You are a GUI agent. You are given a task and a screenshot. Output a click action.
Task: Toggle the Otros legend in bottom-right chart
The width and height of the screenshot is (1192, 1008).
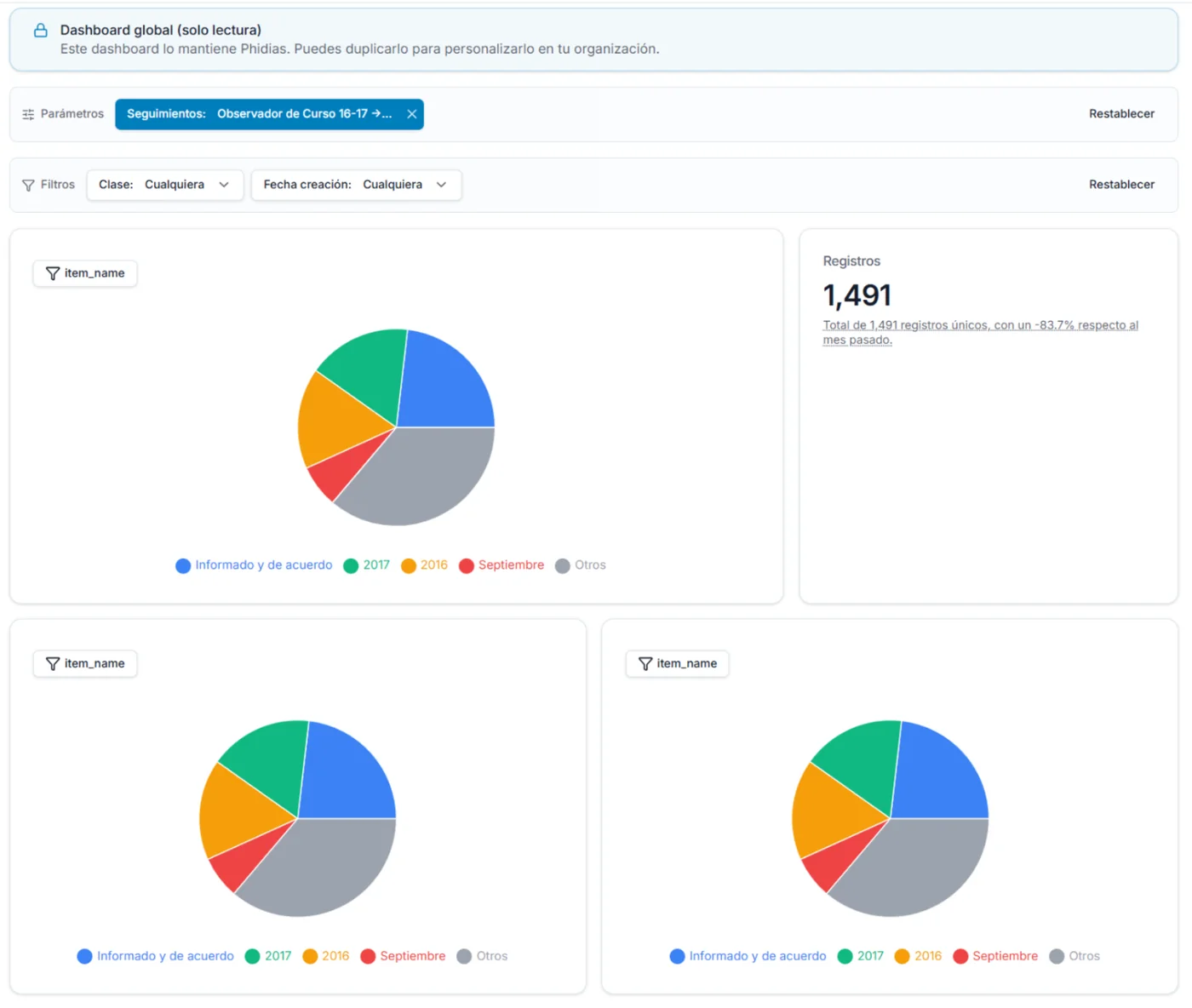(x=1075, y=956)
